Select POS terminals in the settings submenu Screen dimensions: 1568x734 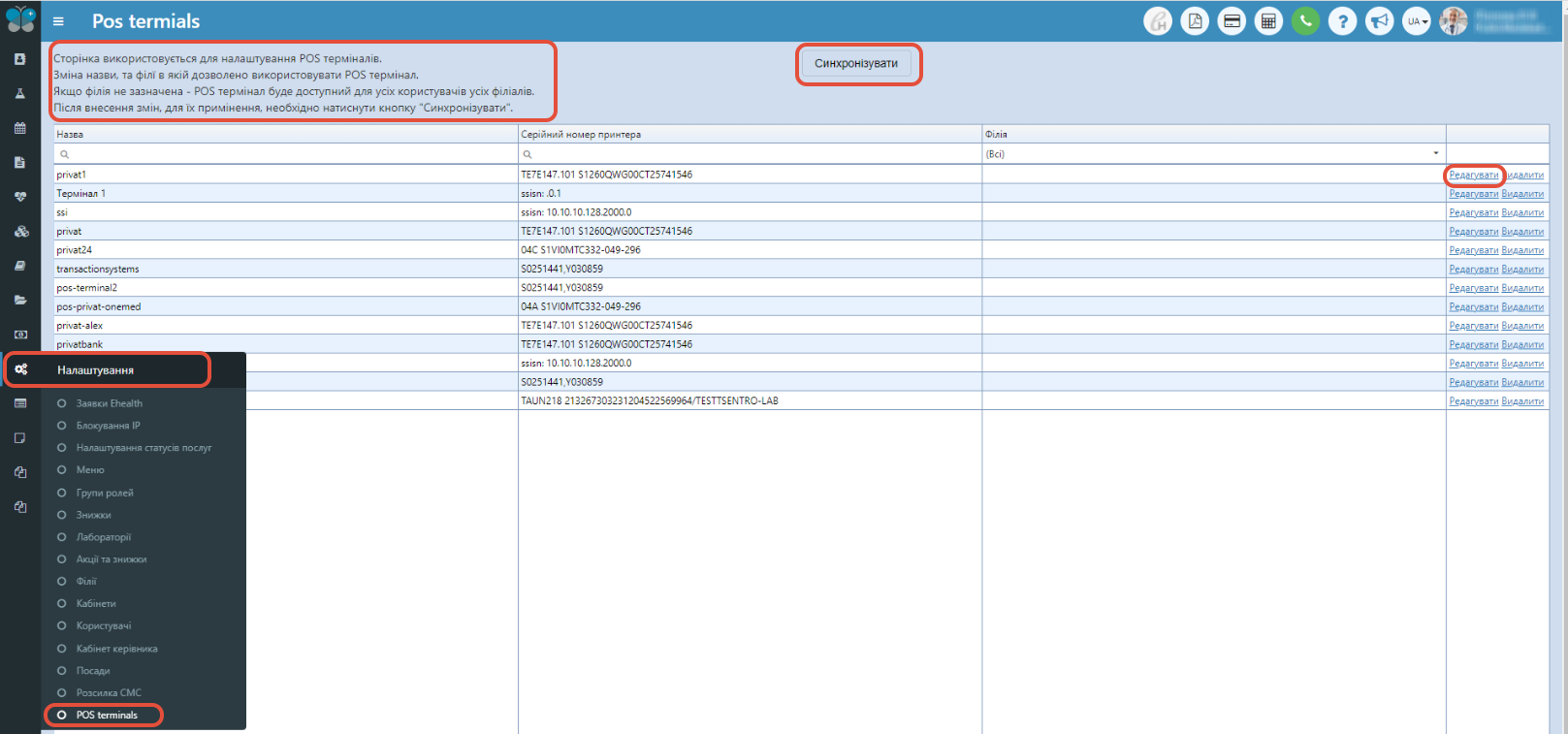pyautogui.click(x=107, y=716)
